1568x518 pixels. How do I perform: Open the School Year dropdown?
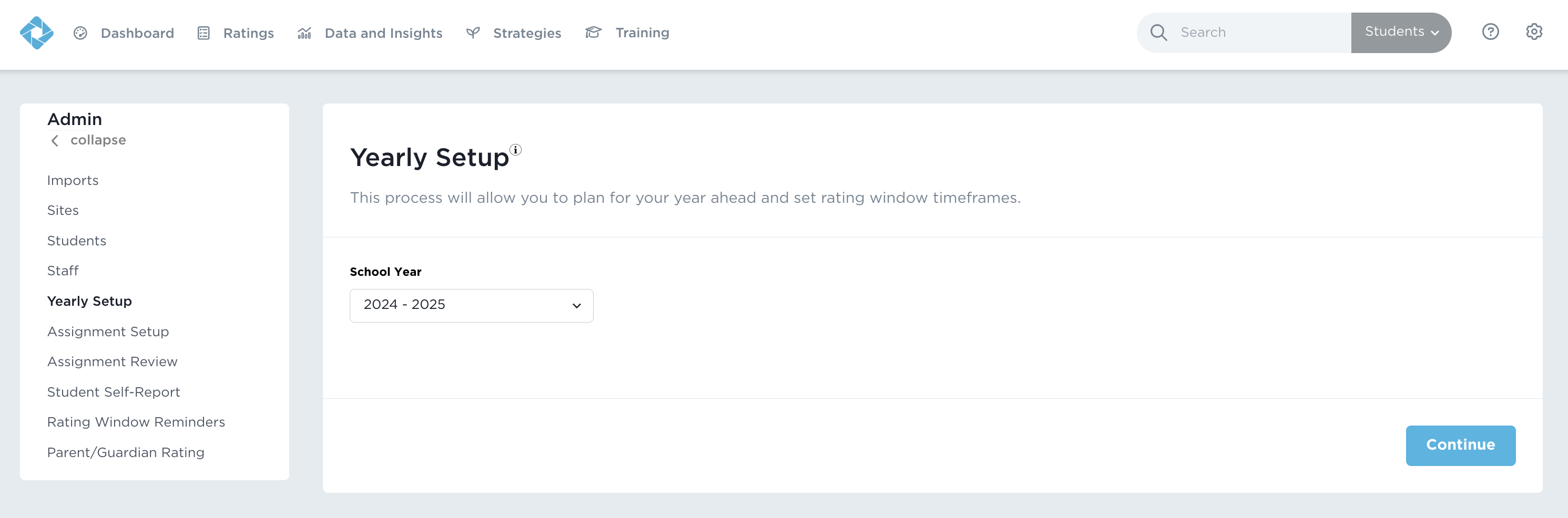click(471, 305)
